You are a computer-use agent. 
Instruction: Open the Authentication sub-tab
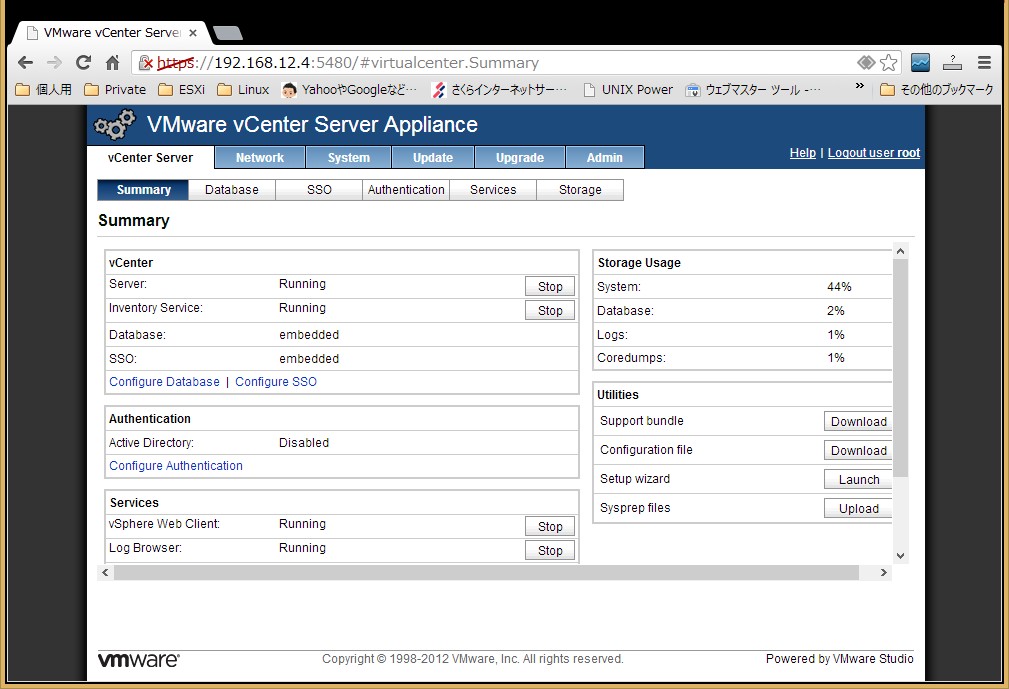[x=406, y=190]
